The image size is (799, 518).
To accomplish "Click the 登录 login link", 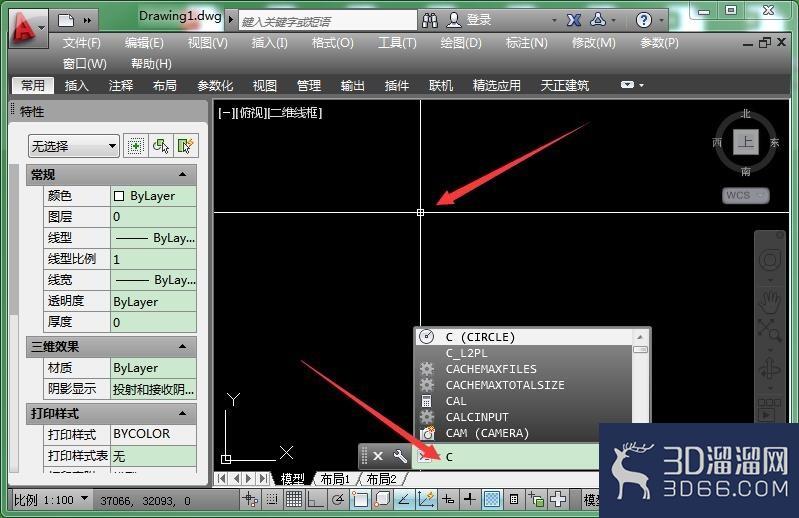I will point(479,20).
